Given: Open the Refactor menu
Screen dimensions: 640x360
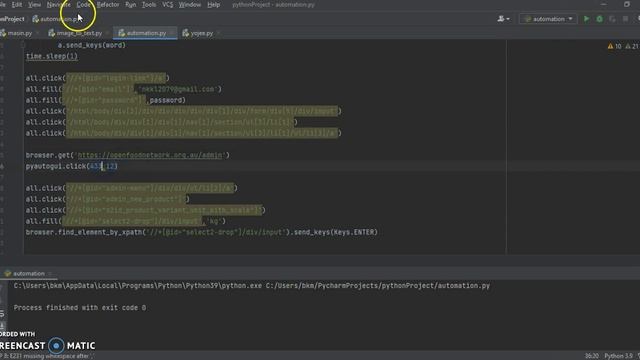Looking at the screenshot, I should 108,4.
